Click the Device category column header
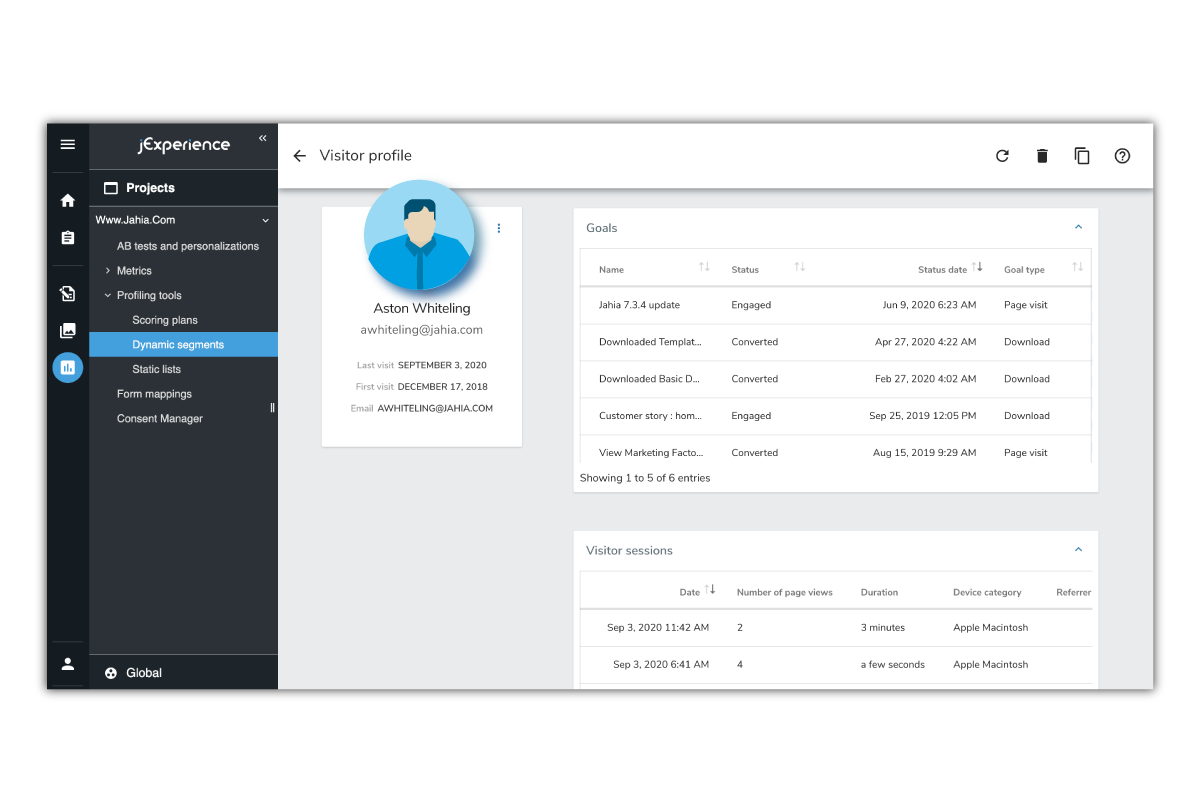1200x800 pixels. (987, 593)
